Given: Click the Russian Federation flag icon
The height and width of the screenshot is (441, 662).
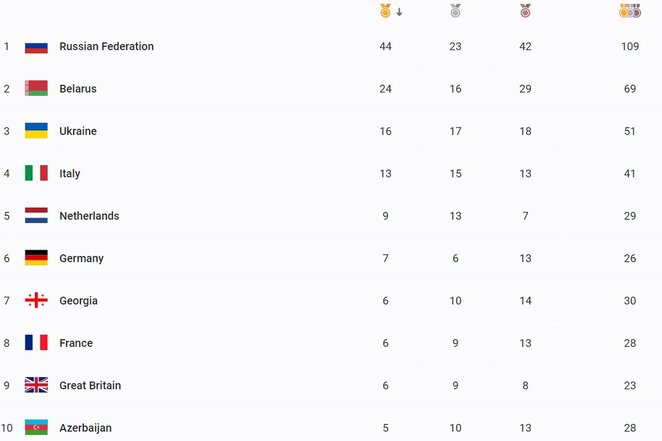Looking at the screenshot, I should point(36,47).
